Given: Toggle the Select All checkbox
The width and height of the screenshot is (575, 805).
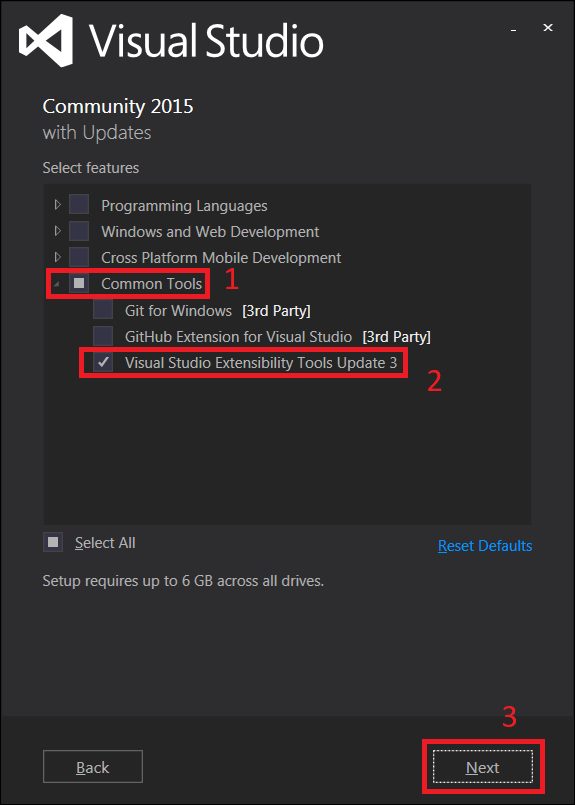Looking at the screenshot, I should (53, 542).
